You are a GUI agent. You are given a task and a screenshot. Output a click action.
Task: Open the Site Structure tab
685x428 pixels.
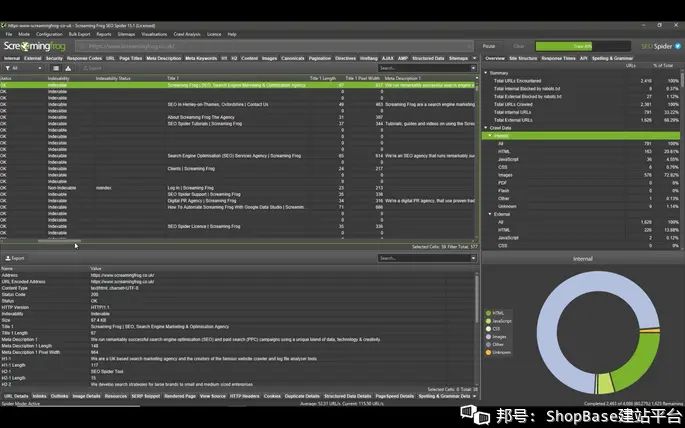click(523, 58)
